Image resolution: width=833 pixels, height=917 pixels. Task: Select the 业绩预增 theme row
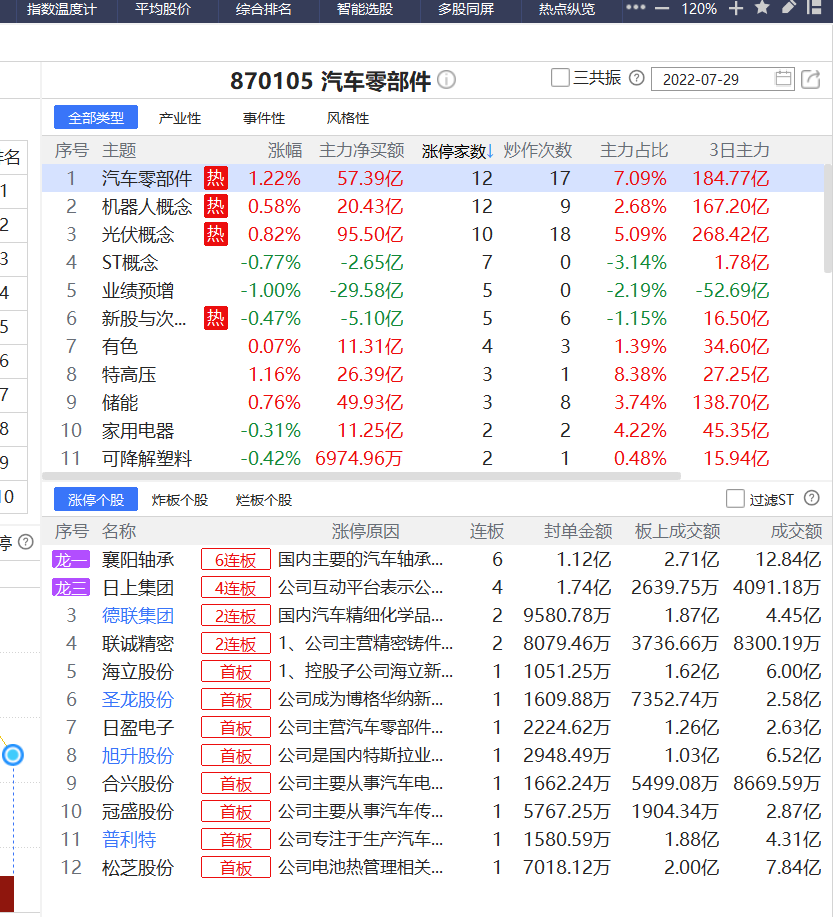point(433,290)
